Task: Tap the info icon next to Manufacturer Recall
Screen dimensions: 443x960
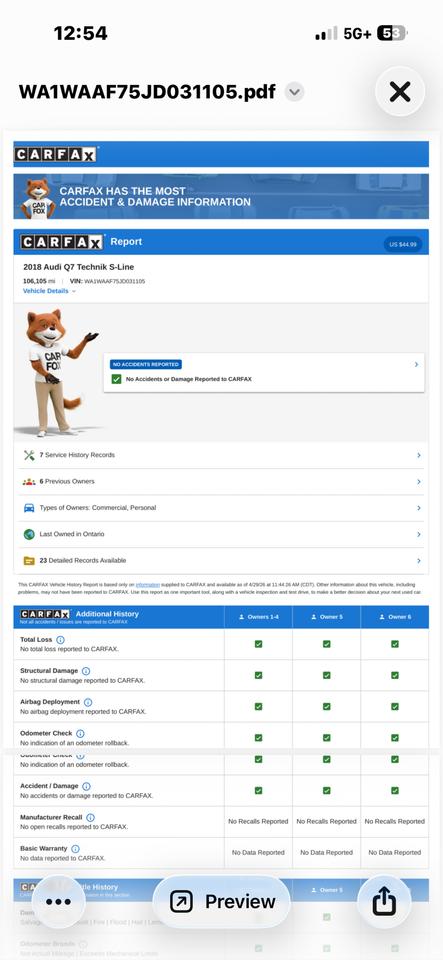Action: point(90,817)
